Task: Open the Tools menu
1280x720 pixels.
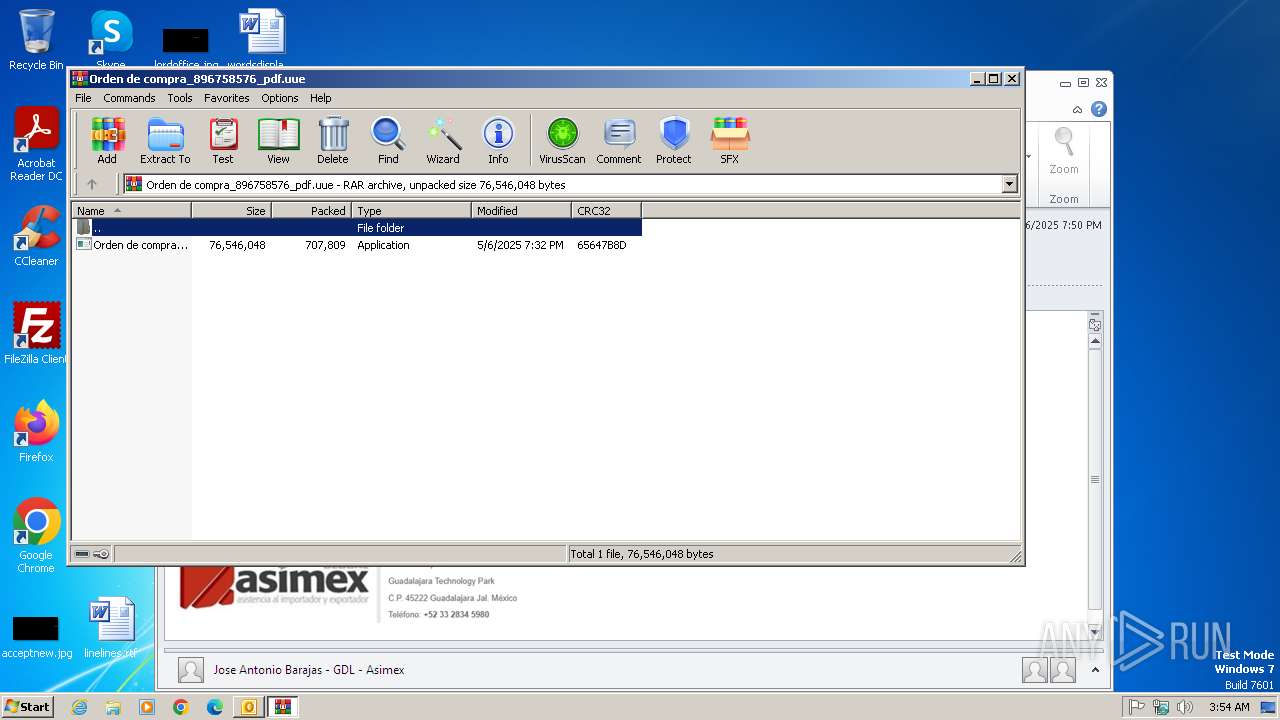Action: [180, 98]
